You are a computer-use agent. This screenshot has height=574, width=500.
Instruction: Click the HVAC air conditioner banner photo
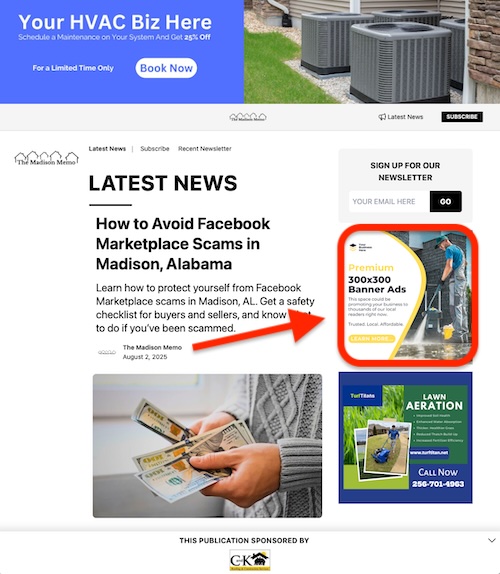click(372, 52)
